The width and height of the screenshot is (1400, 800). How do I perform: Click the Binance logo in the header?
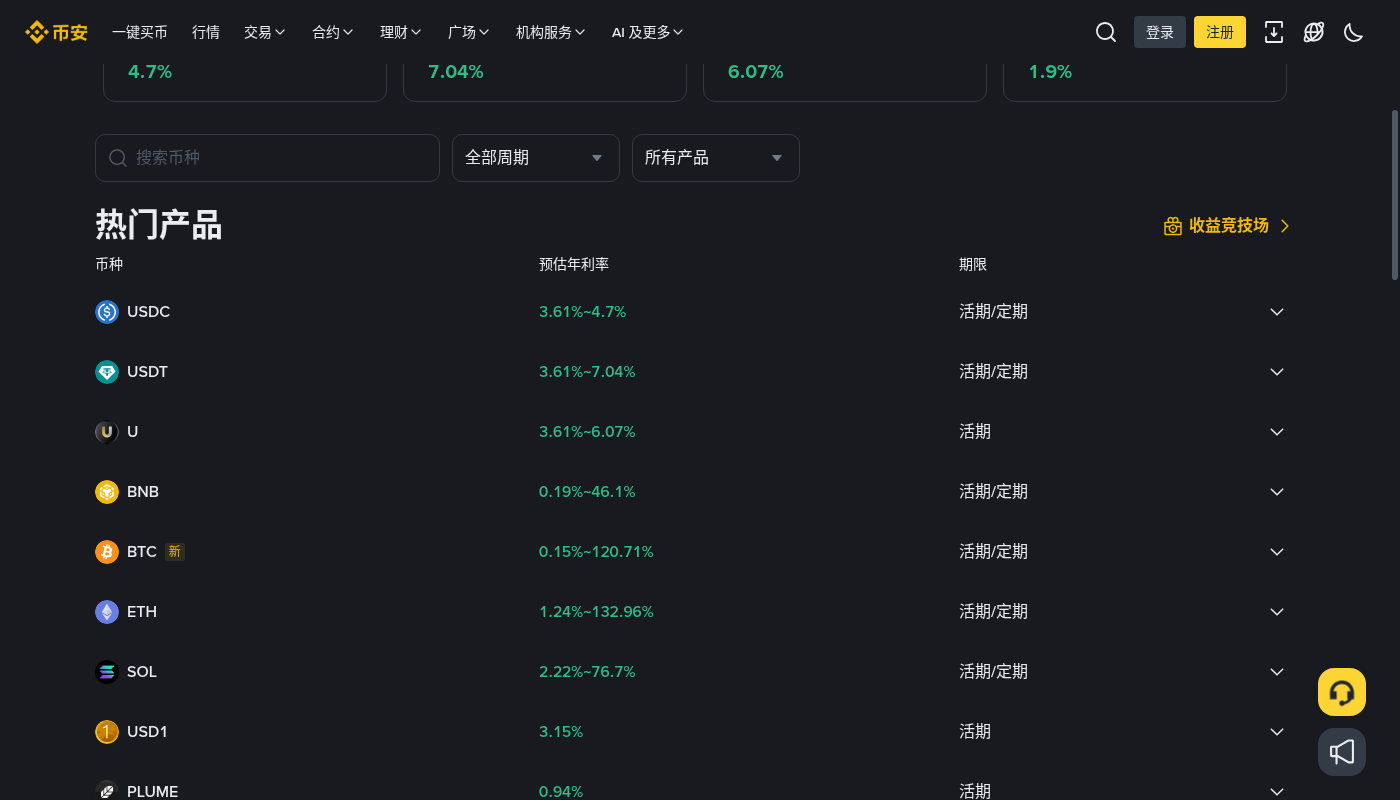point(56,32)
